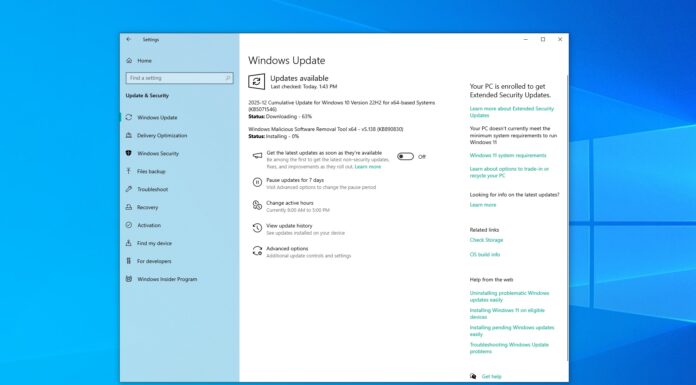Open Installing pending Windows updates easily link

[x=512, y=331]
